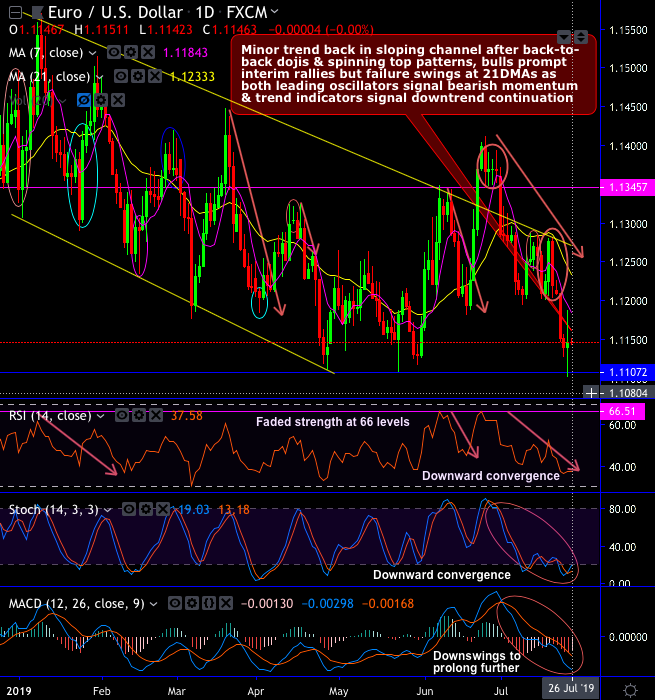Select the MA (7, close) legend label
Viewport: 655px width, 700px height.
pos(46,53)
